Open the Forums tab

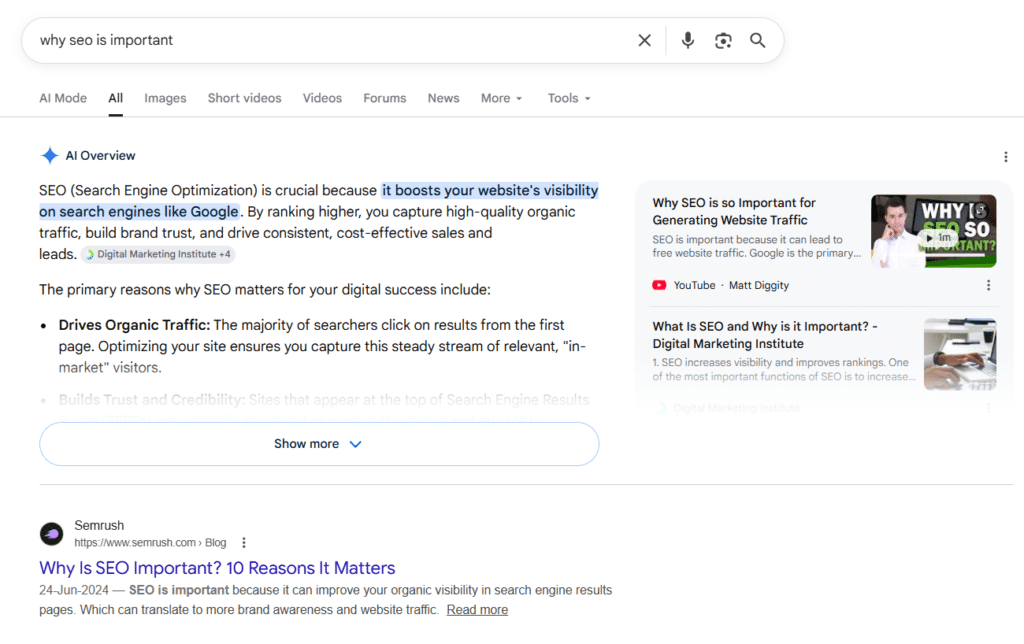click(x=385, y=98)
